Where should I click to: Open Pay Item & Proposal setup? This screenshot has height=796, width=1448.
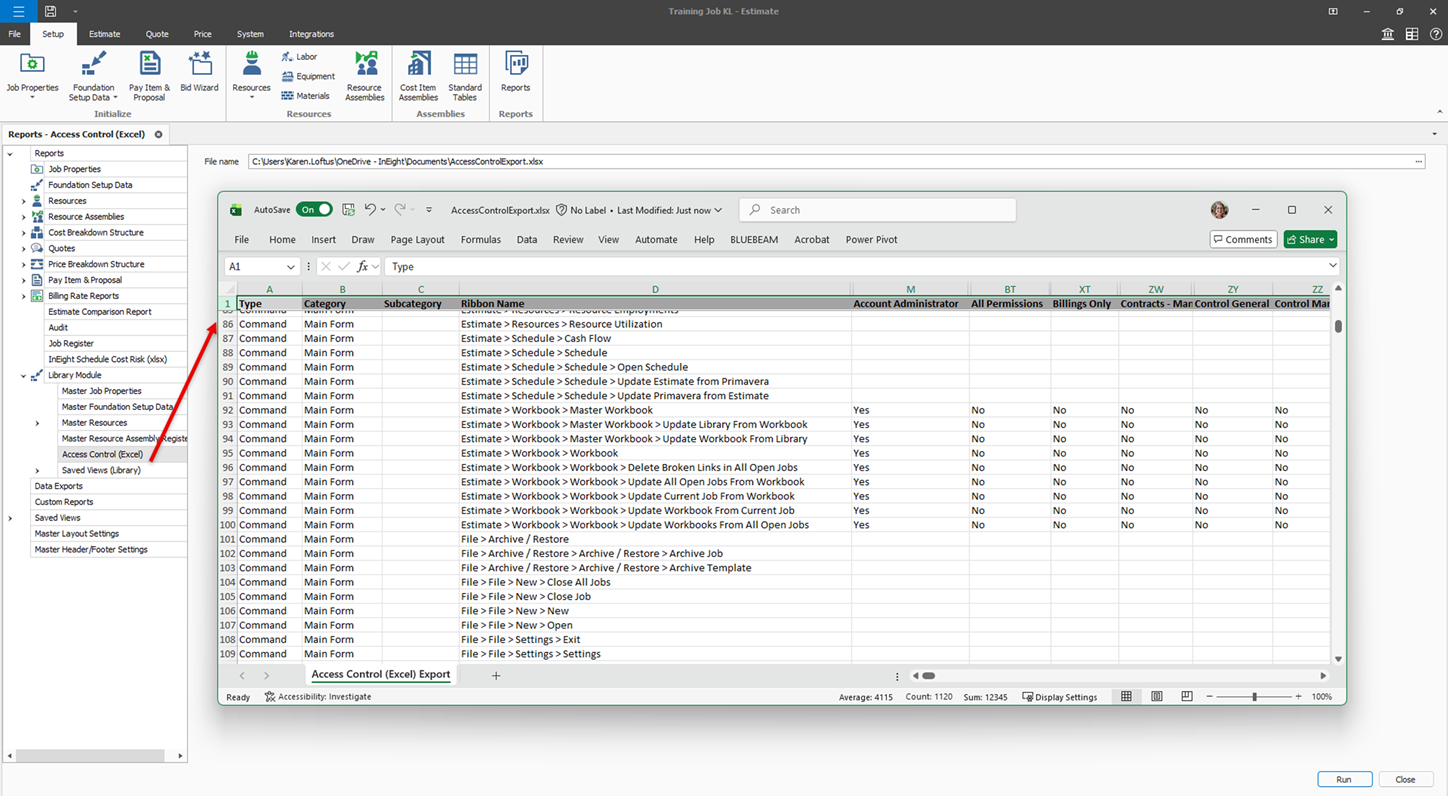pyautogui.click(x=149, y=75)
